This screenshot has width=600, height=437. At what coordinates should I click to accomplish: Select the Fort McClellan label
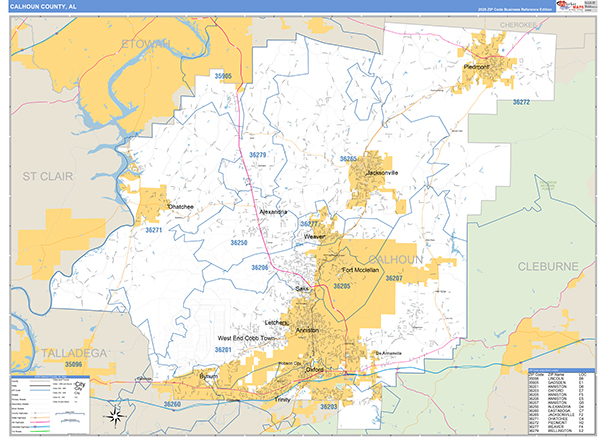click(x=360, y=270)
